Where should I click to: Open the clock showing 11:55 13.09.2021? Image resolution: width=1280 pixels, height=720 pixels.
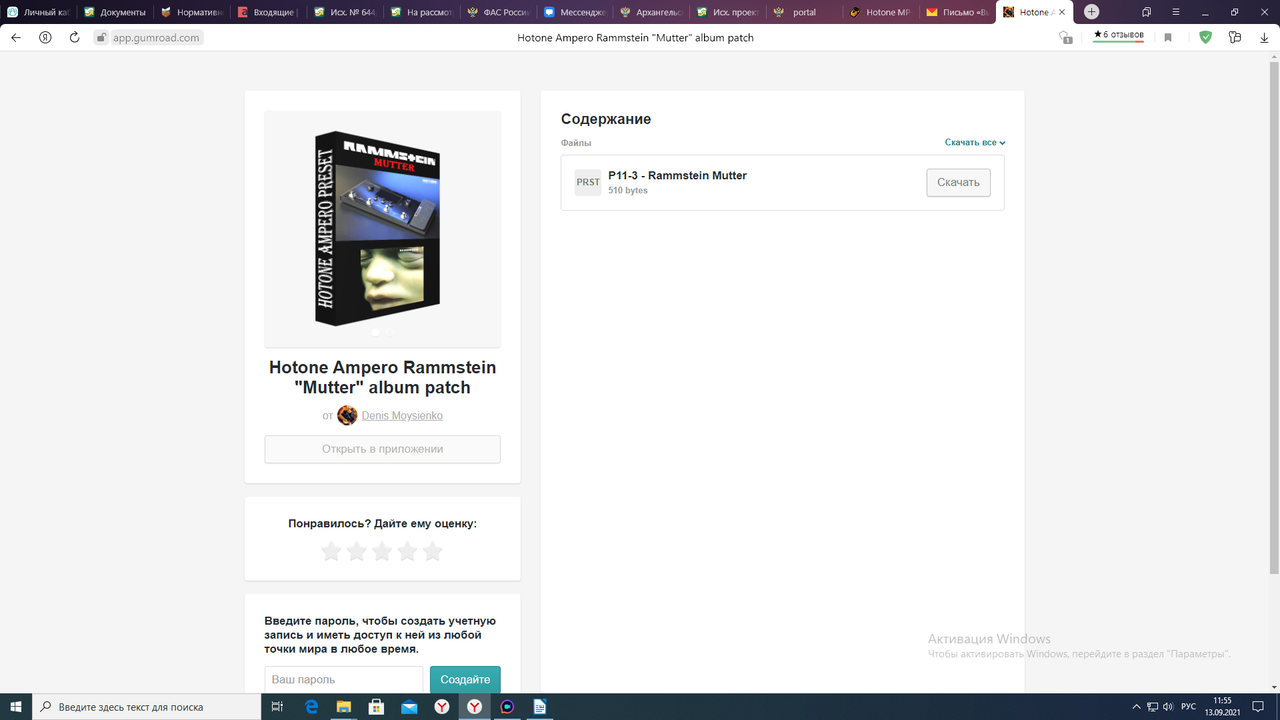[1223, 706]
